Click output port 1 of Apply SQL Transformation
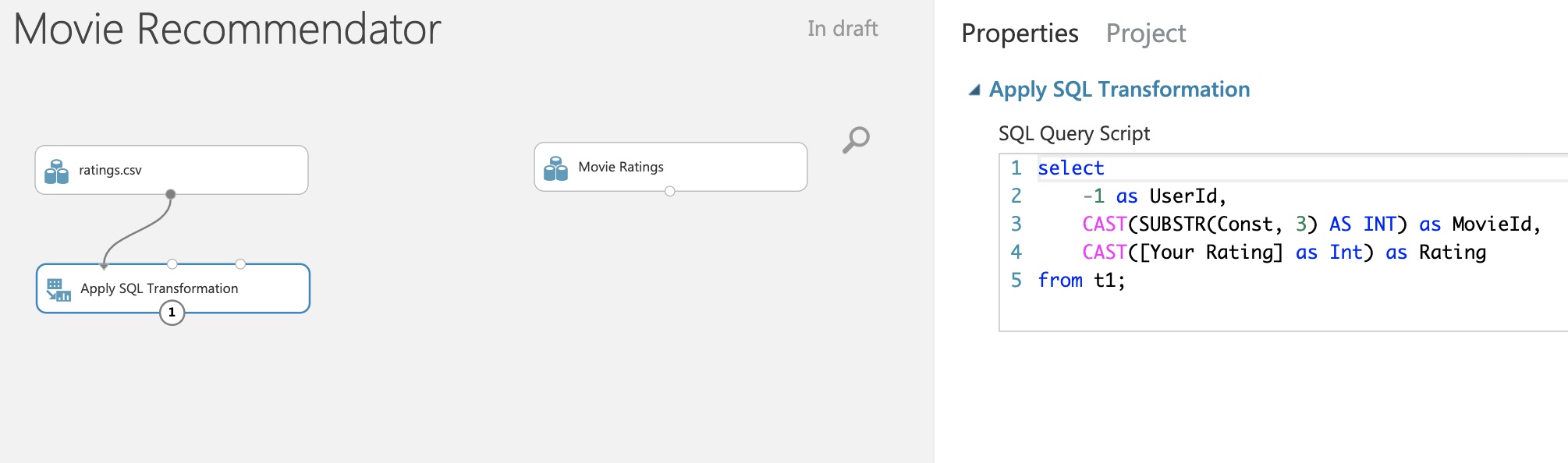This screenshot has width=1568, height=463. tap(172, 313)
